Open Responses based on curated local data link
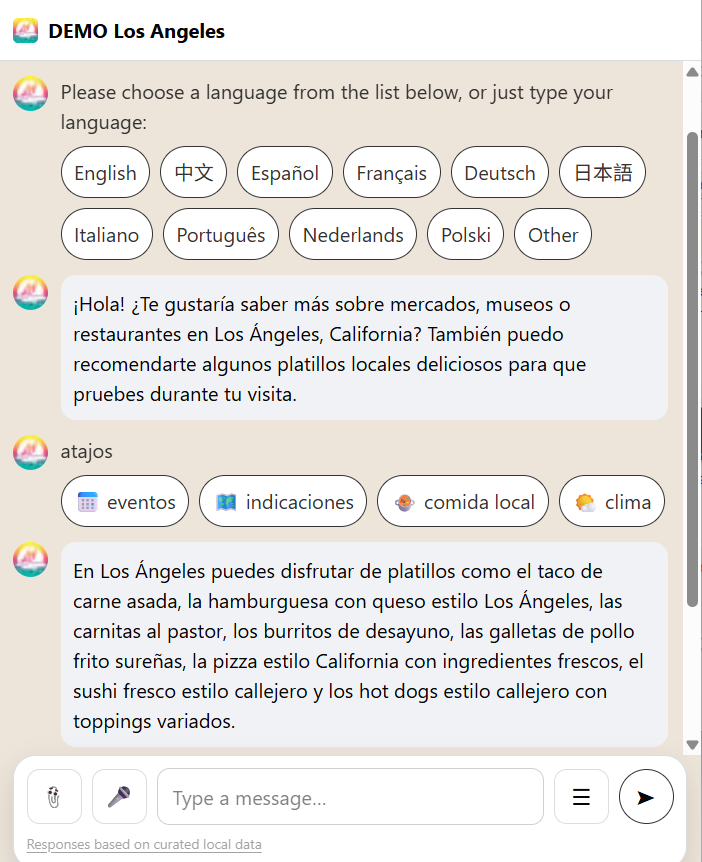Viewport: 702px width, 862px height. 144,845
